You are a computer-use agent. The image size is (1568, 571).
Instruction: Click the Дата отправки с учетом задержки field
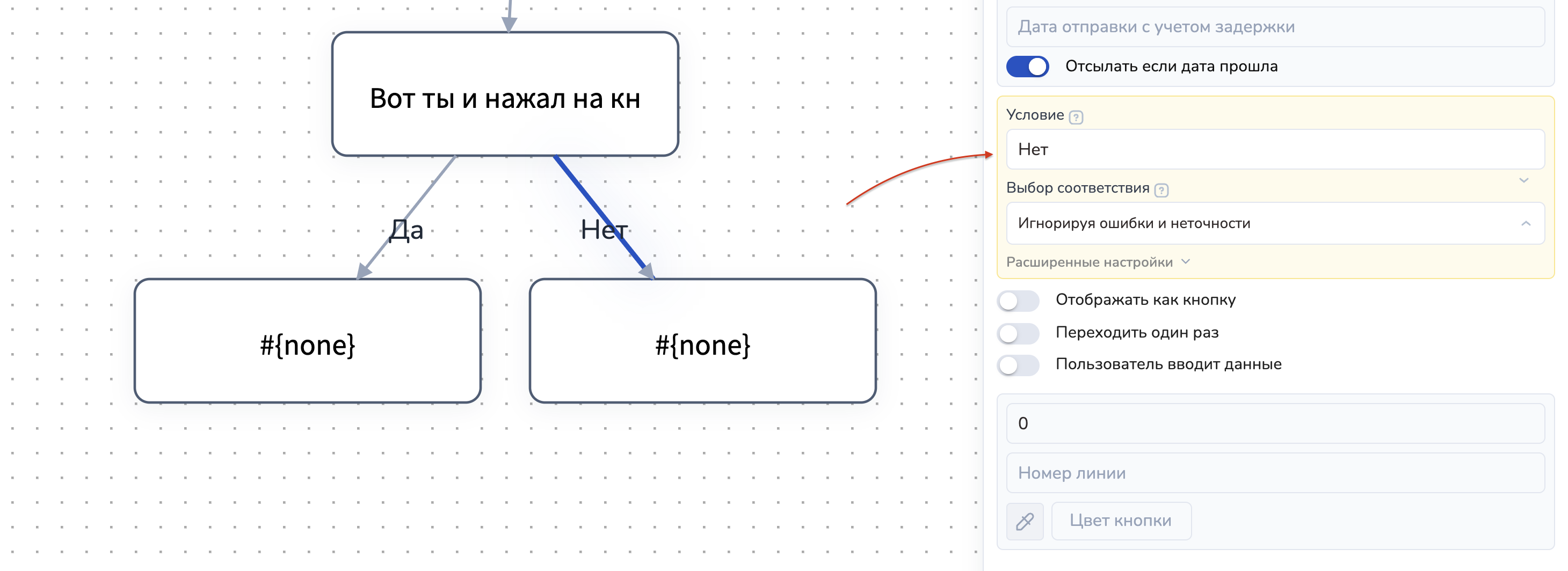pyautogui.click(x=1275, y=27)
